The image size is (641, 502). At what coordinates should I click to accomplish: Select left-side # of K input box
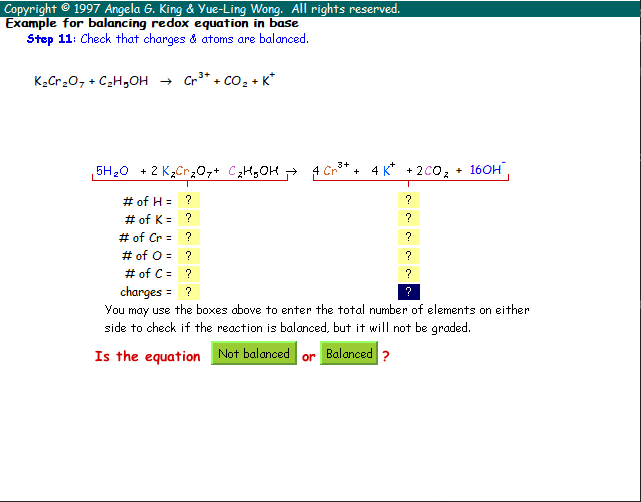188,218
